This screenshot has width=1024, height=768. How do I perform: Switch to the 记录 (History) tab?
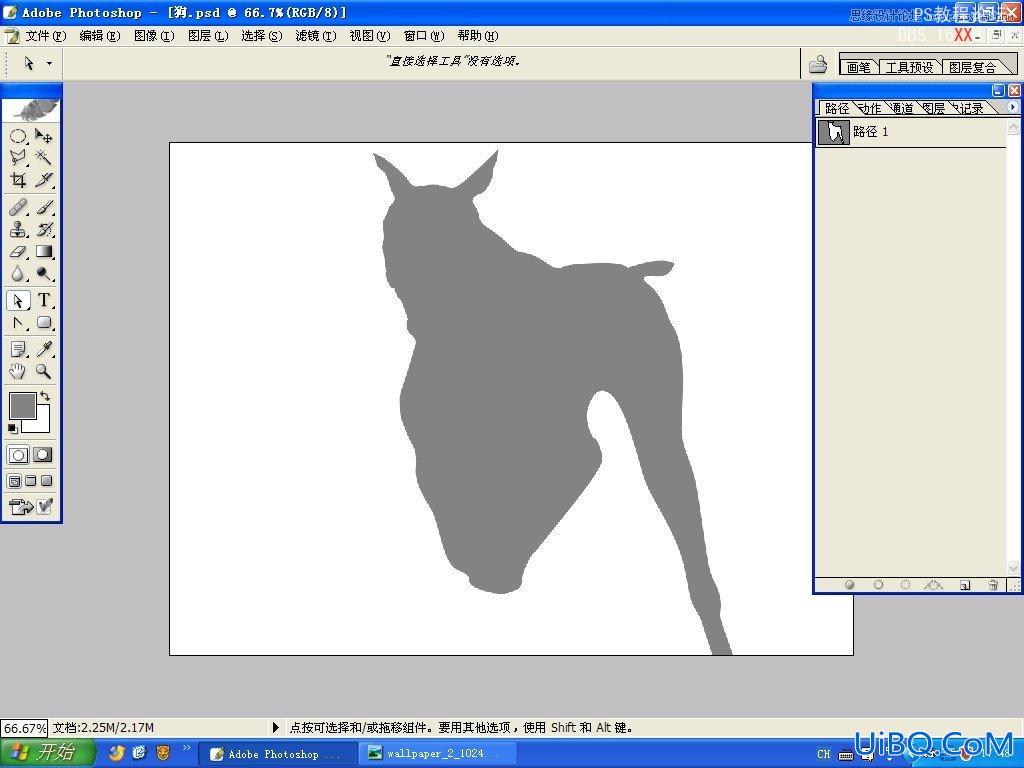[x=970, y=108]
